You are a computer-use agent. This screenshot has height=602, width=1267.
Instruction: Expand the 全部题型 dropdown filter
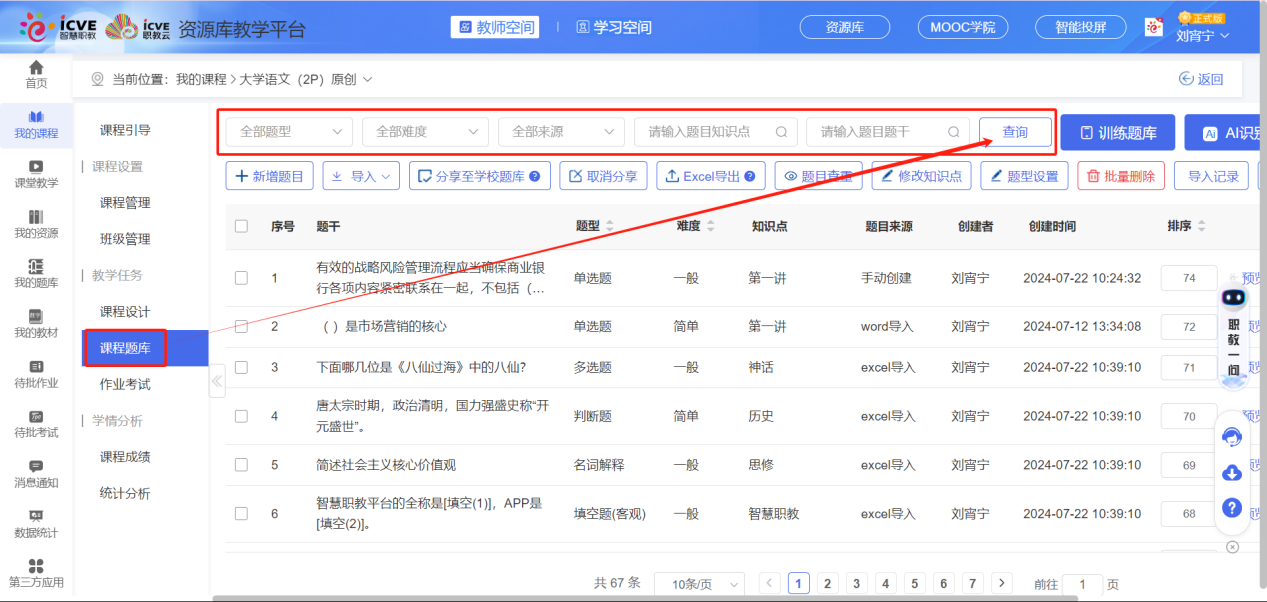[x=289, y=132]
